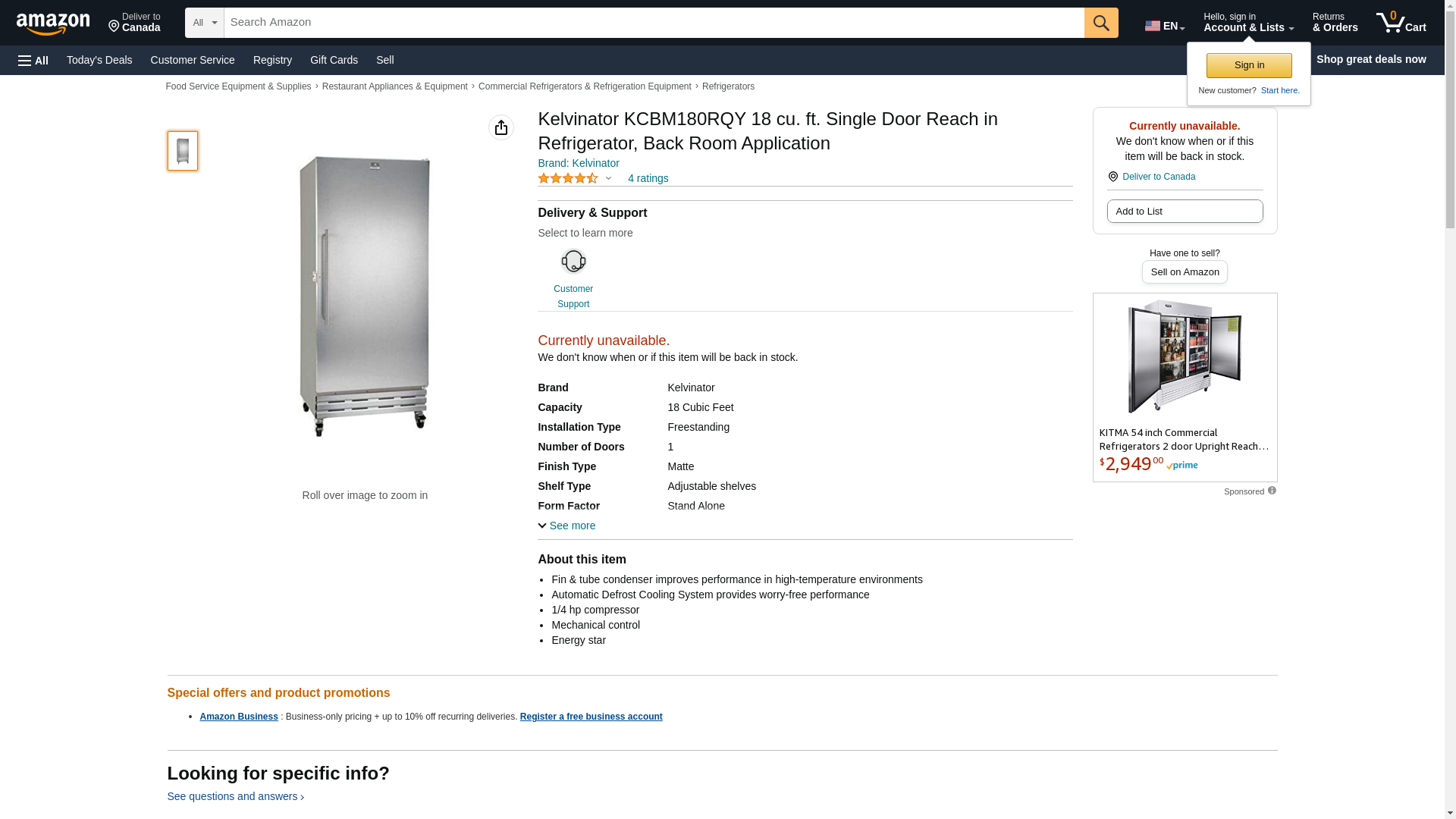Open Register a free business account link
Image resolution: width=1456 pixels, height=819 pixels.
click(591, 717)
